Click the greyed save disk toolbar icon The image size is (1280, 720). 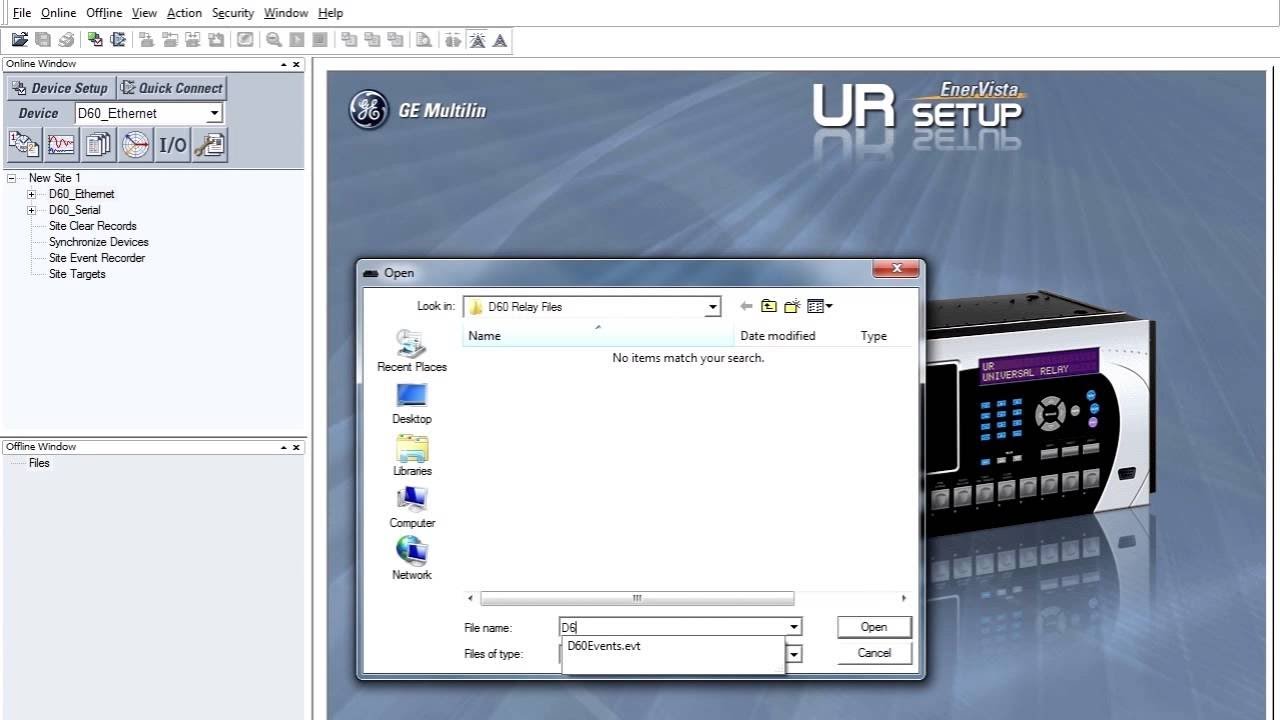[43, 40]
